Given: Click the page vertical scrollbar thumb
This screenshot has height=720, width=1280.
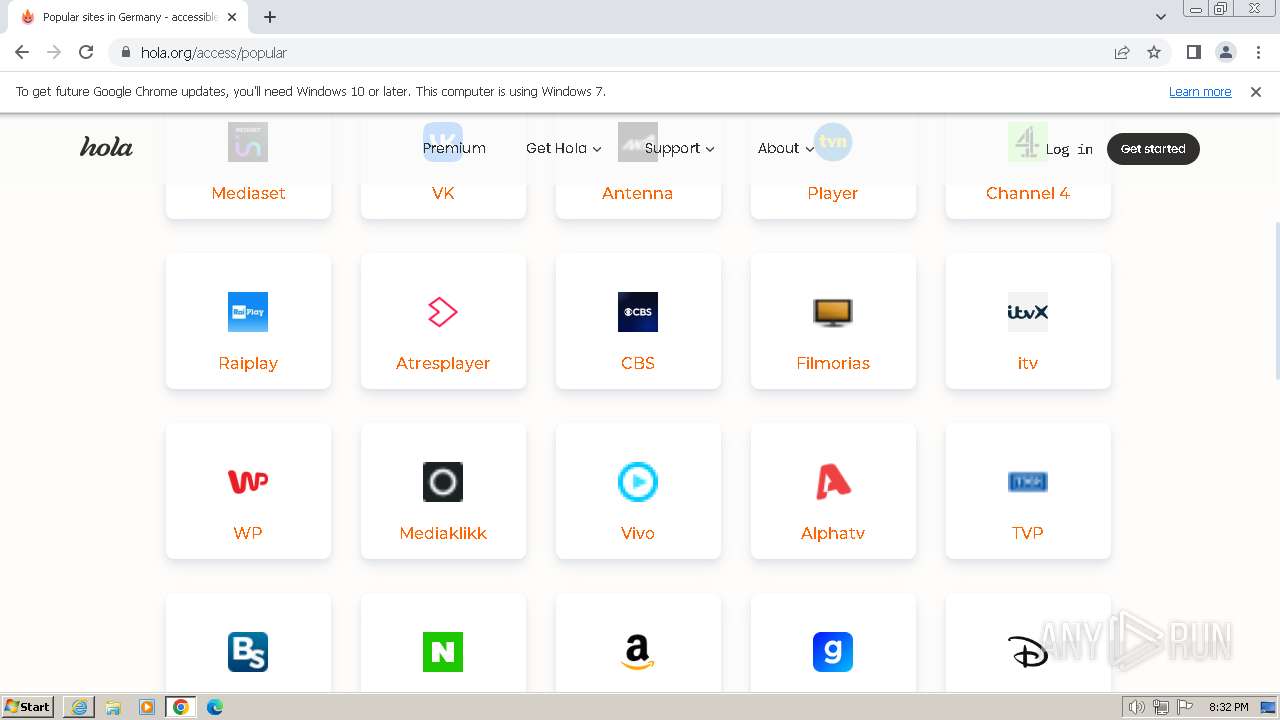Looking at the screenshot, I should (1276, 300).
